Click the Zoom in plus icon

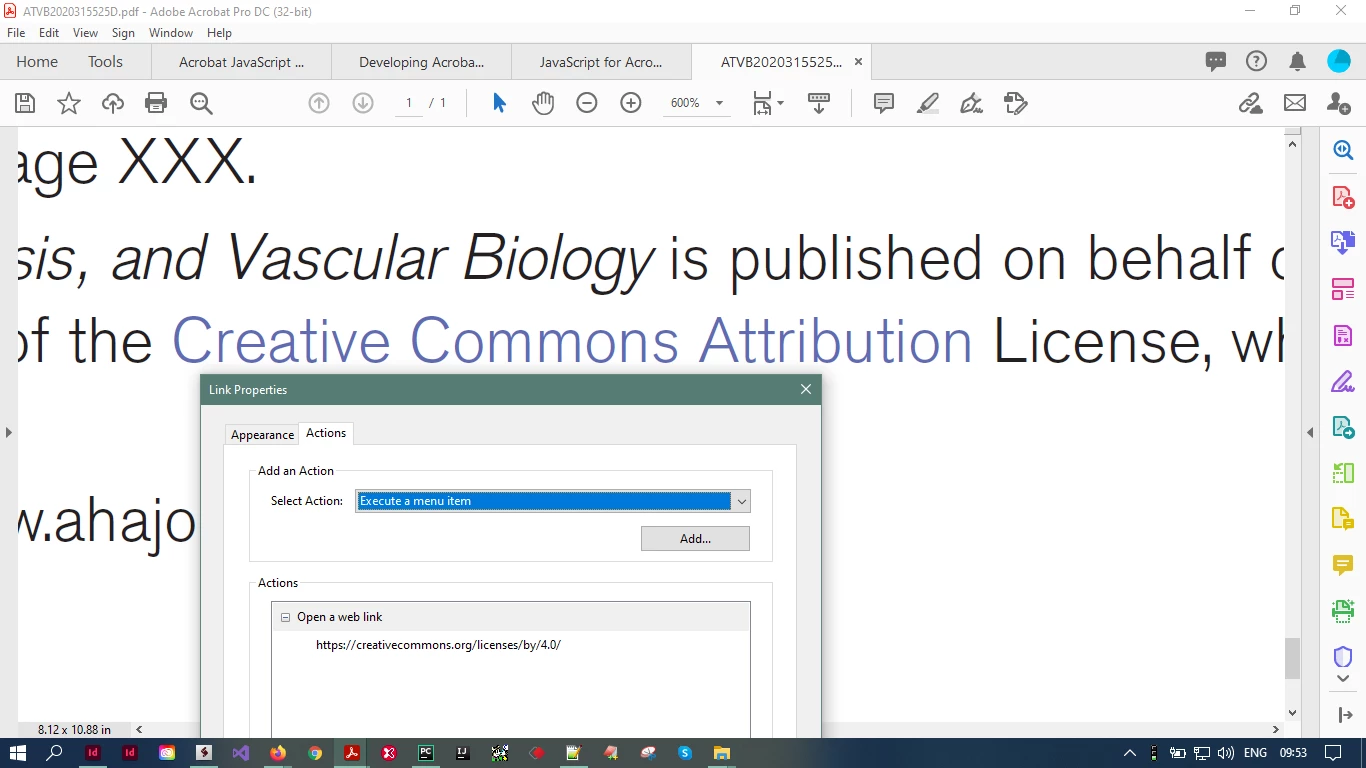coord(631,103)
